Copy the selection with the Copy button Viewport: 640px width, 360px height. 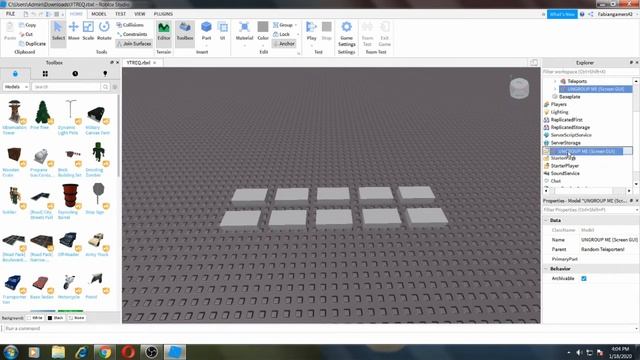point(28,25)
